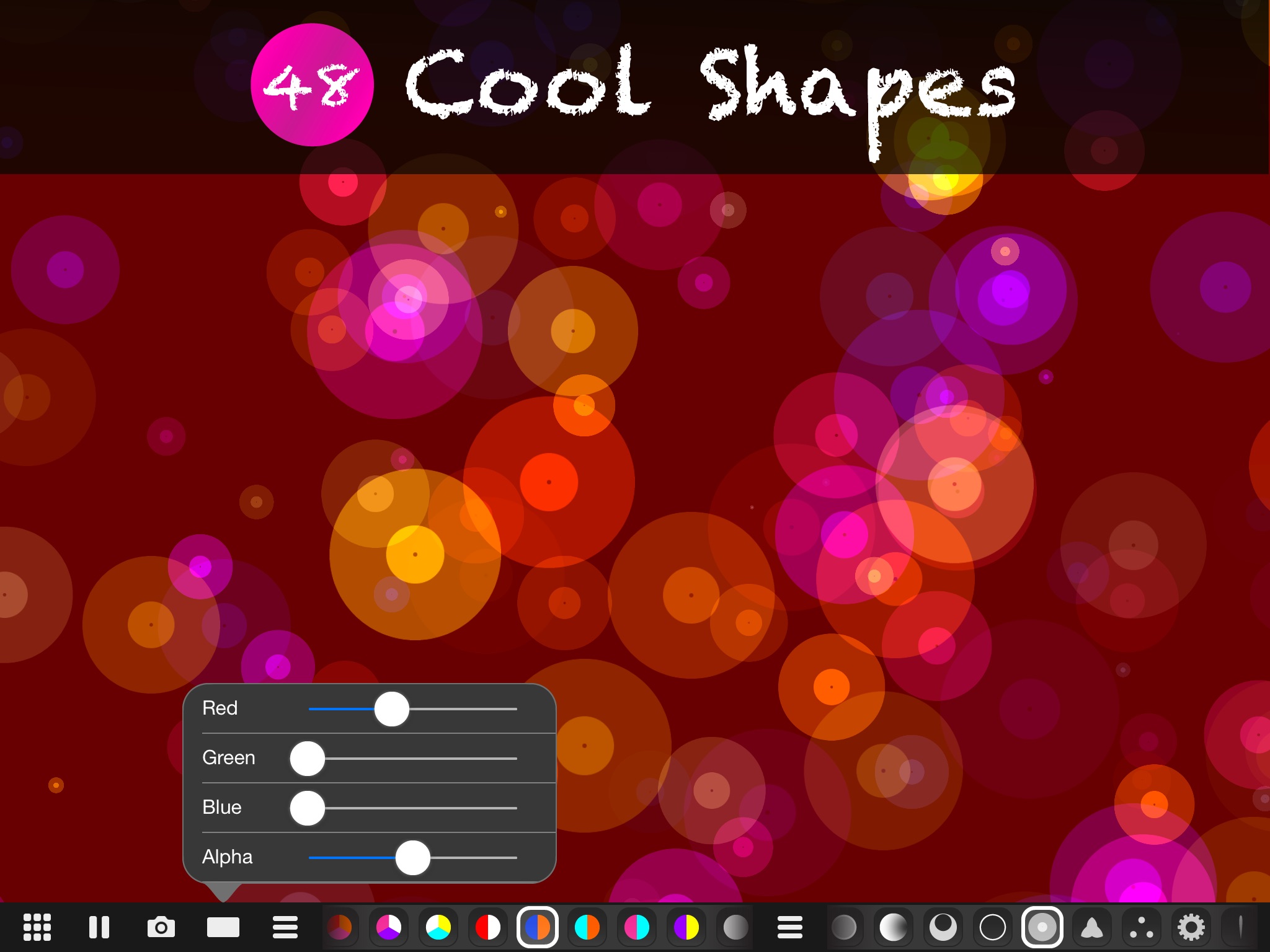
Task: Open the gear settings
Action: [1191, 927]
